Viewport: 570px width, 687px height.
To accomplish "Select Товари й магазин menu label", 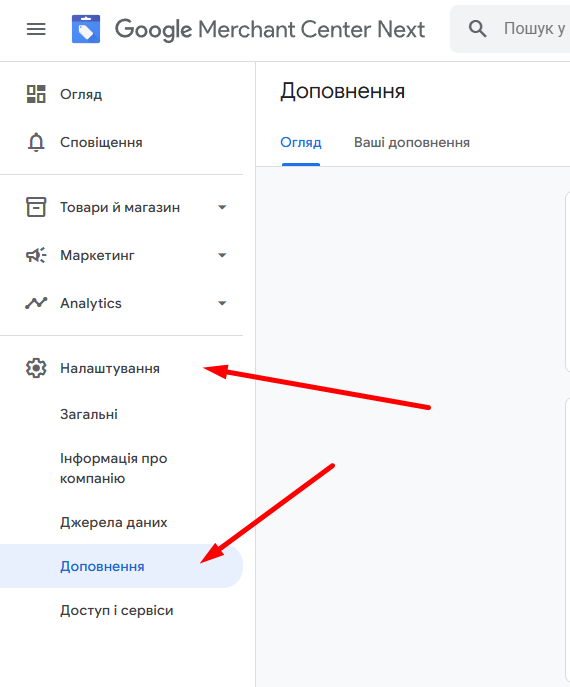I will [120, 207].
